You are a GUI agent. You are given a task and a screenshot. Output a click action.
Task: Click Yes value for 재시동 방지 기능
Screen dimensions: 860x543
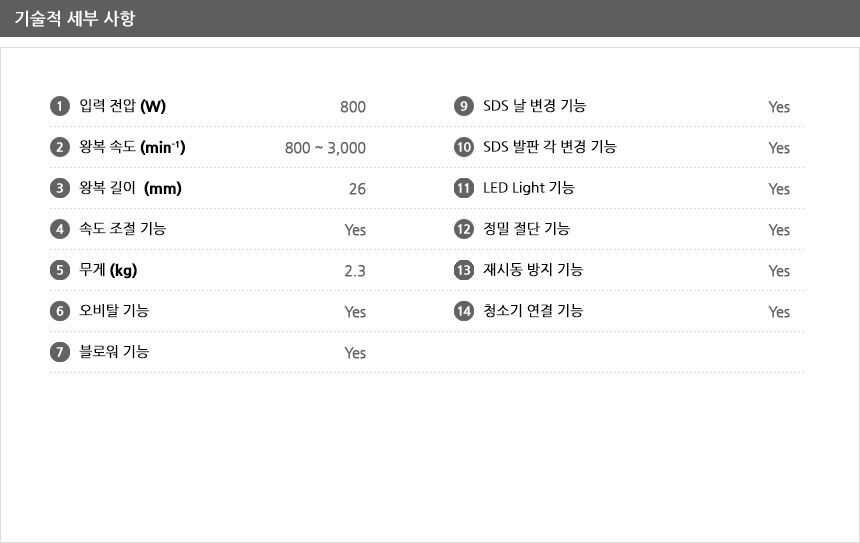click(x=779, y=271)
